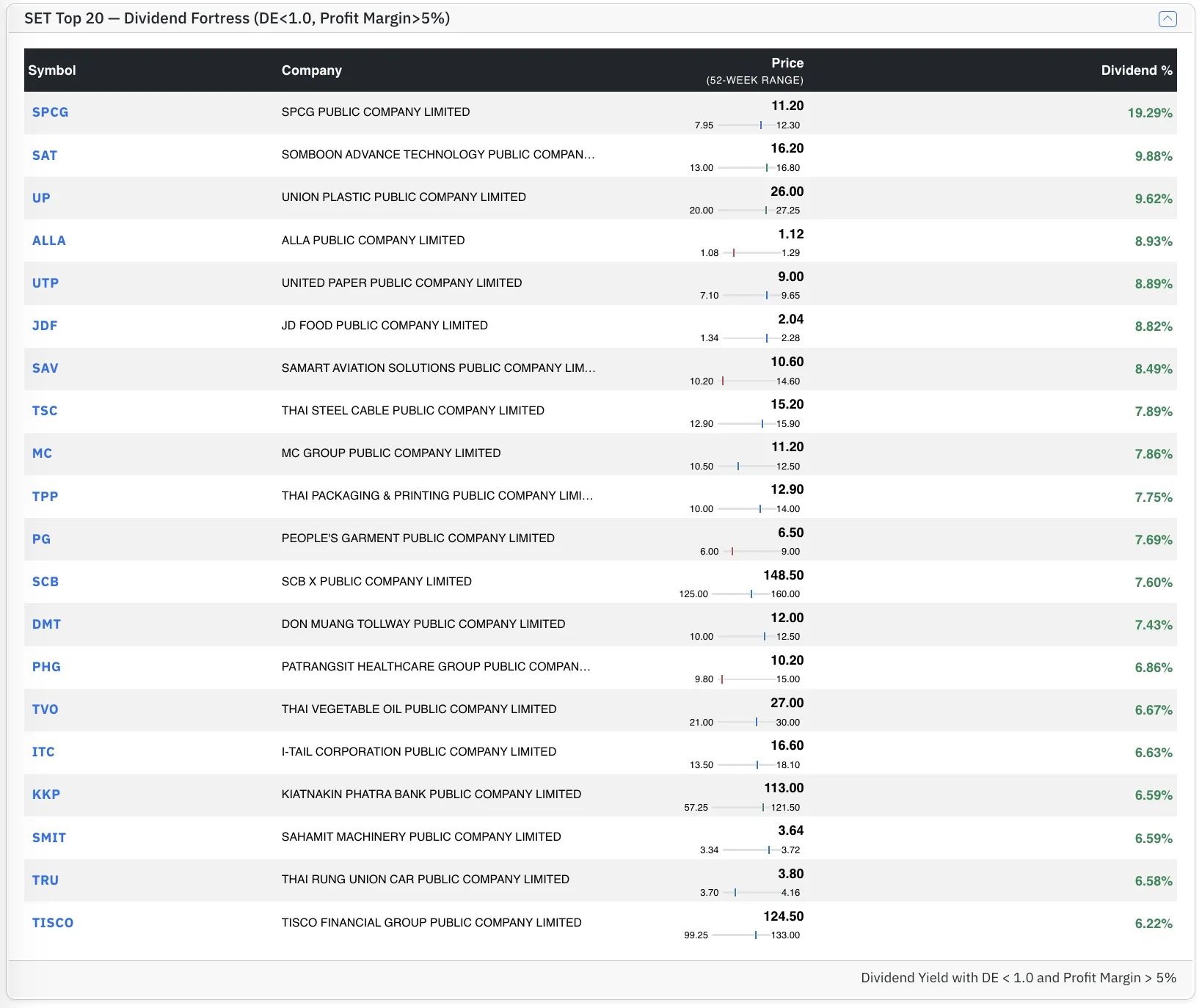Open the SPCG symbol link

pos(50,112)
